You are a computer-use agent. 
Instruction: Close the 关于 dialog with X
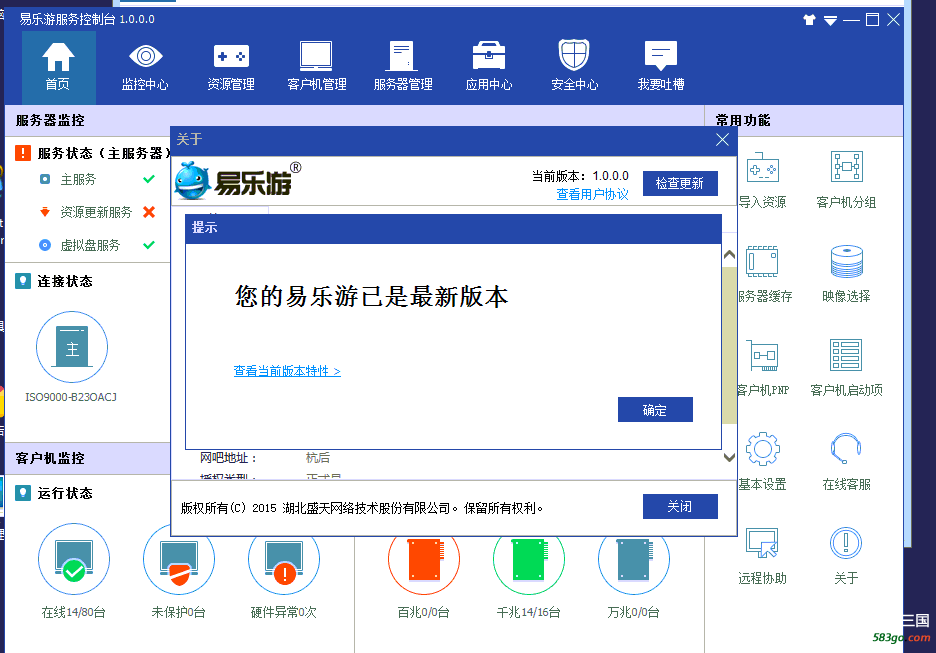(x=722, y=140)
